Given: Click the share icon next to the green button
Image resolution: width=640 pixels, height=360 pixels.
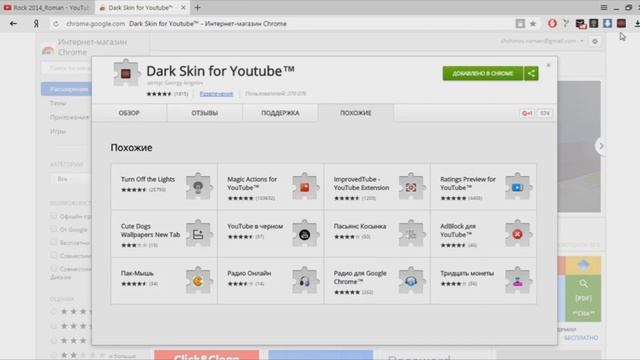Looking at the screenshot, I should point(531,73).
